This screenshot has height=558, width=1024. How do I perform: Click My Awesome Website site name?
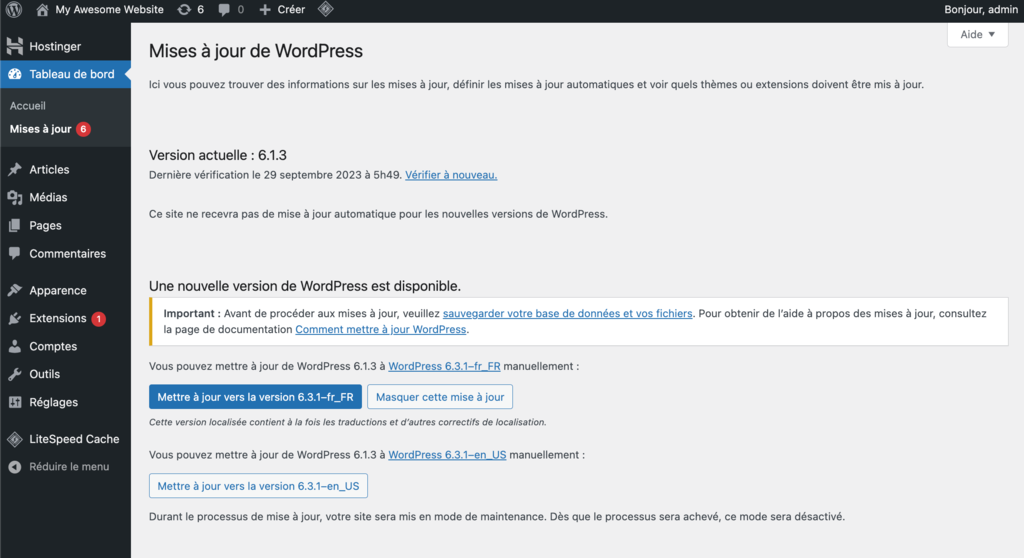(x=109, y=10)
